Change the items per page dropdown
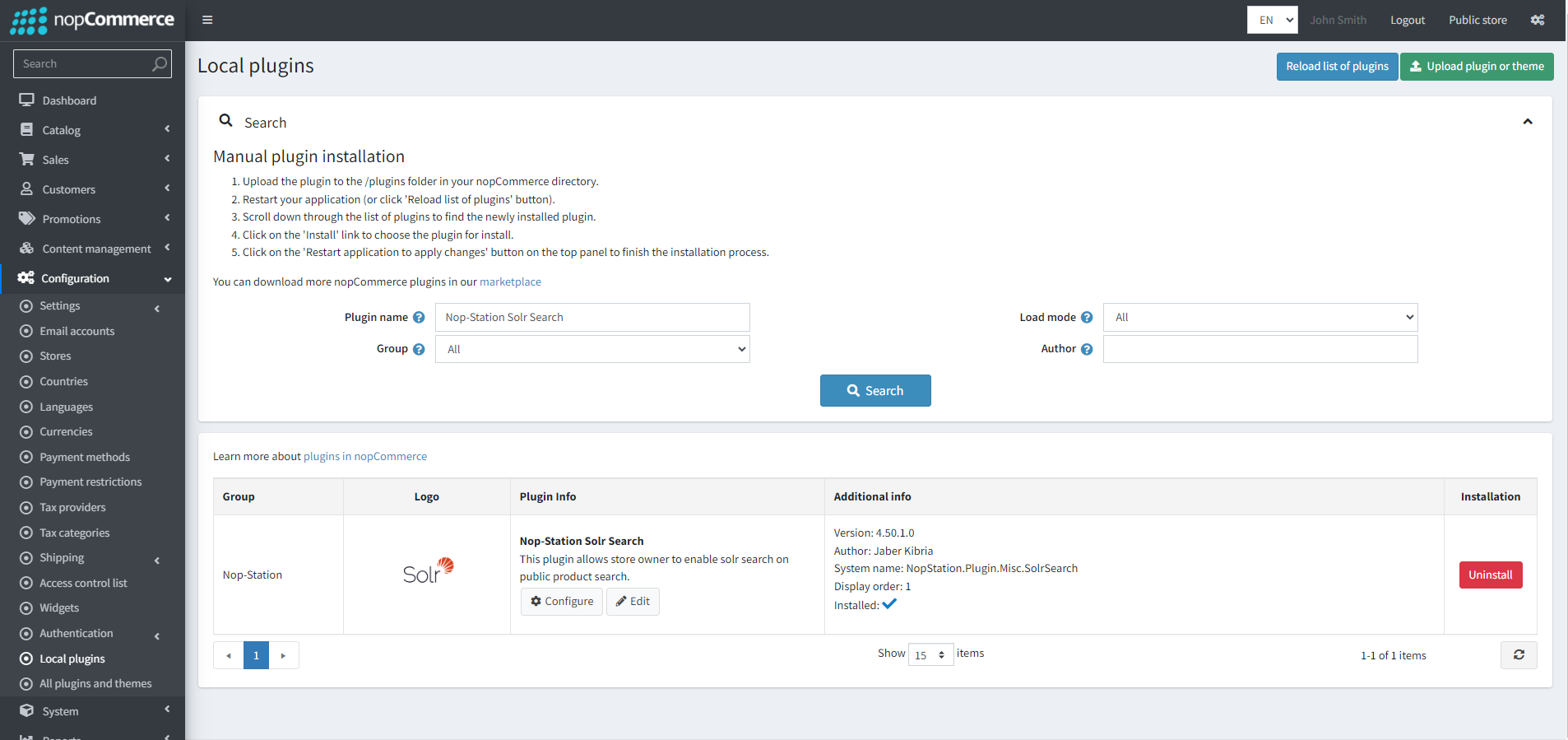 click(x=930, y=654)
